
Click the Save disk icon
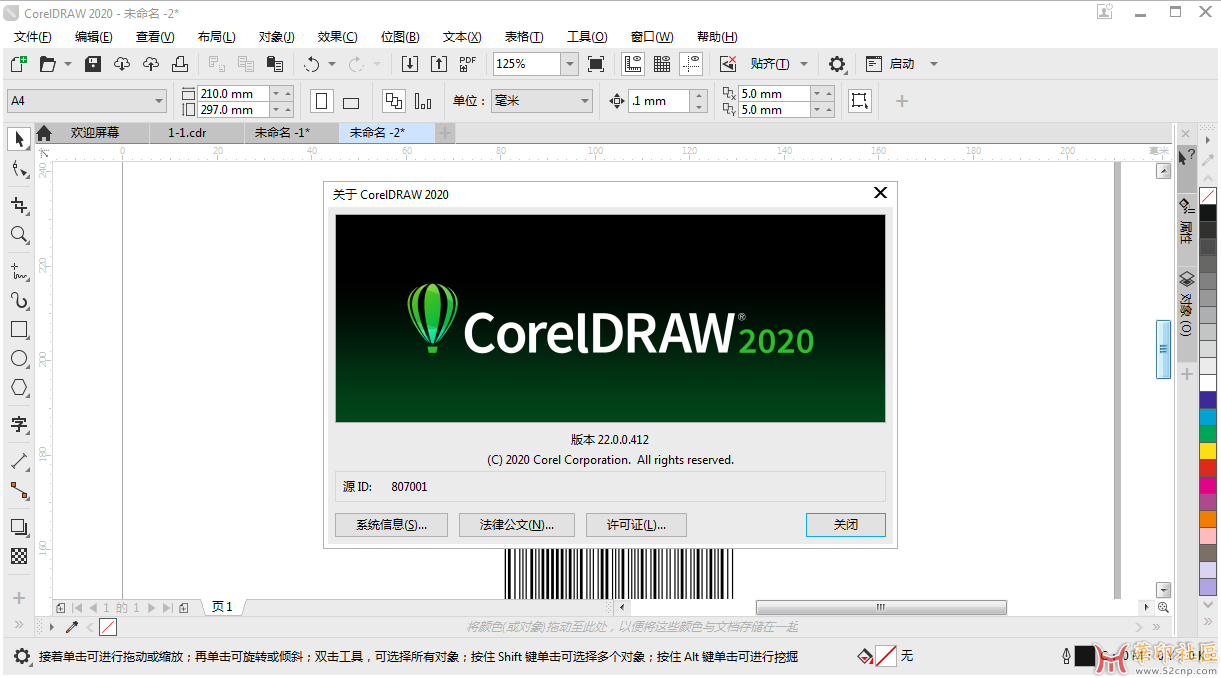click(93, 64)
